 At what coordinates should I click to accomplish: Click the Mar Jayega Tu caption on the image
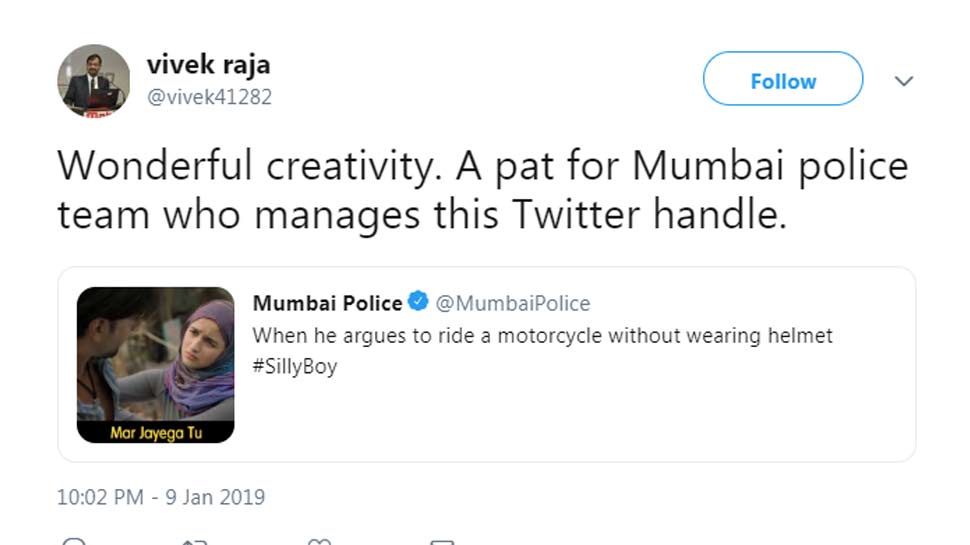[156, 432]
